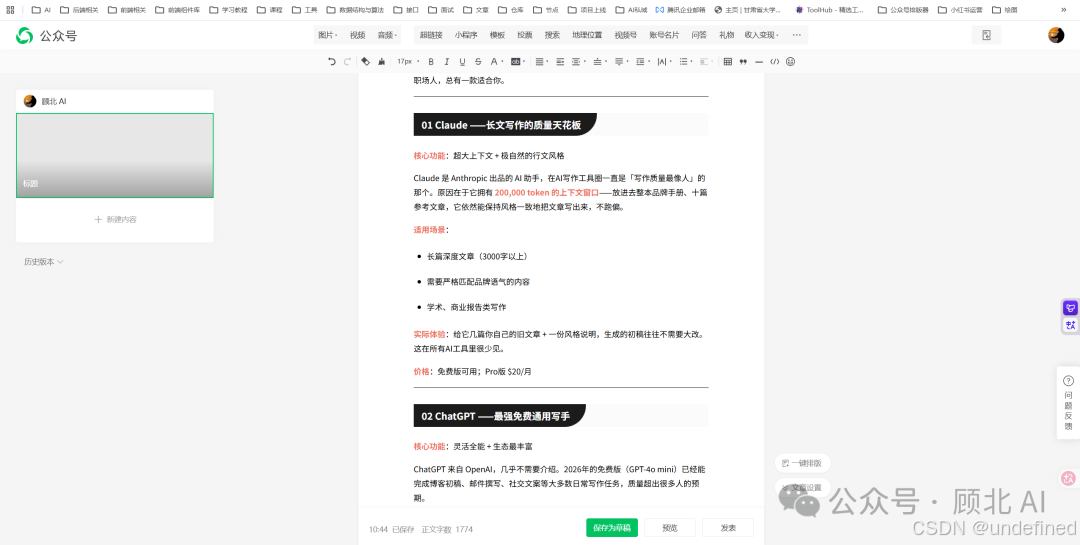Open the text background highlight color picker
The height and width of the screenshot is (545, 1080).
click(518, 61)
